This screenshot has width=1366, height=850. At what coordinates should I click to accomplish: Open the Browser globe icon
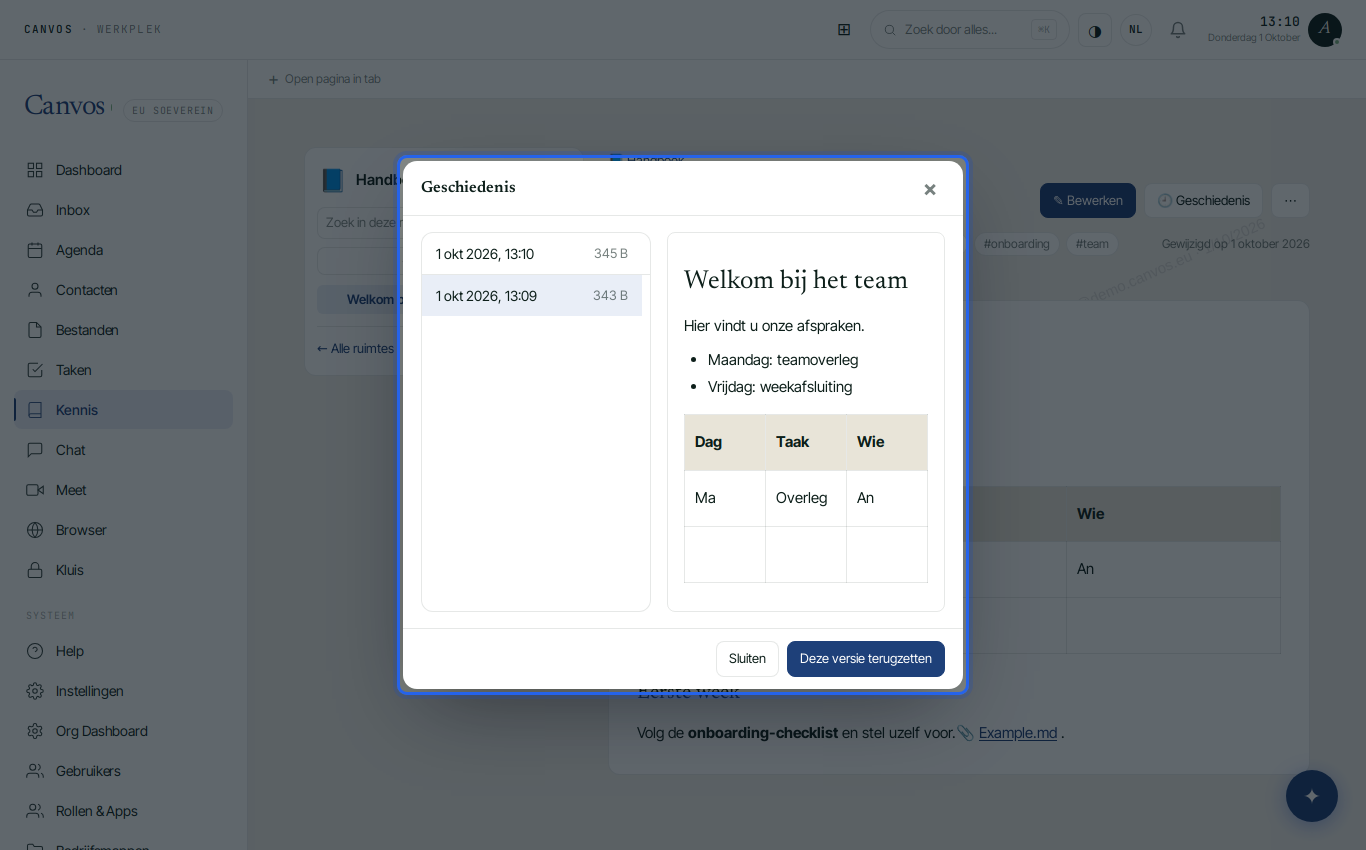[35, 530]
